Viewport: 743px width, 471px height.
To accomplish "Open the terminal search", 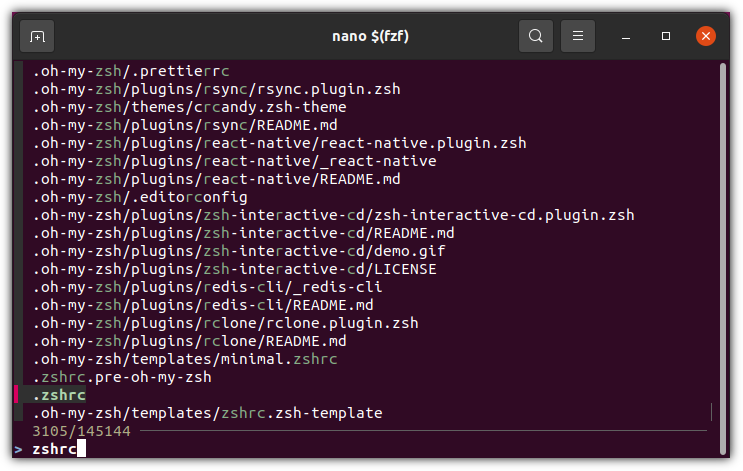I will (535, 36).
